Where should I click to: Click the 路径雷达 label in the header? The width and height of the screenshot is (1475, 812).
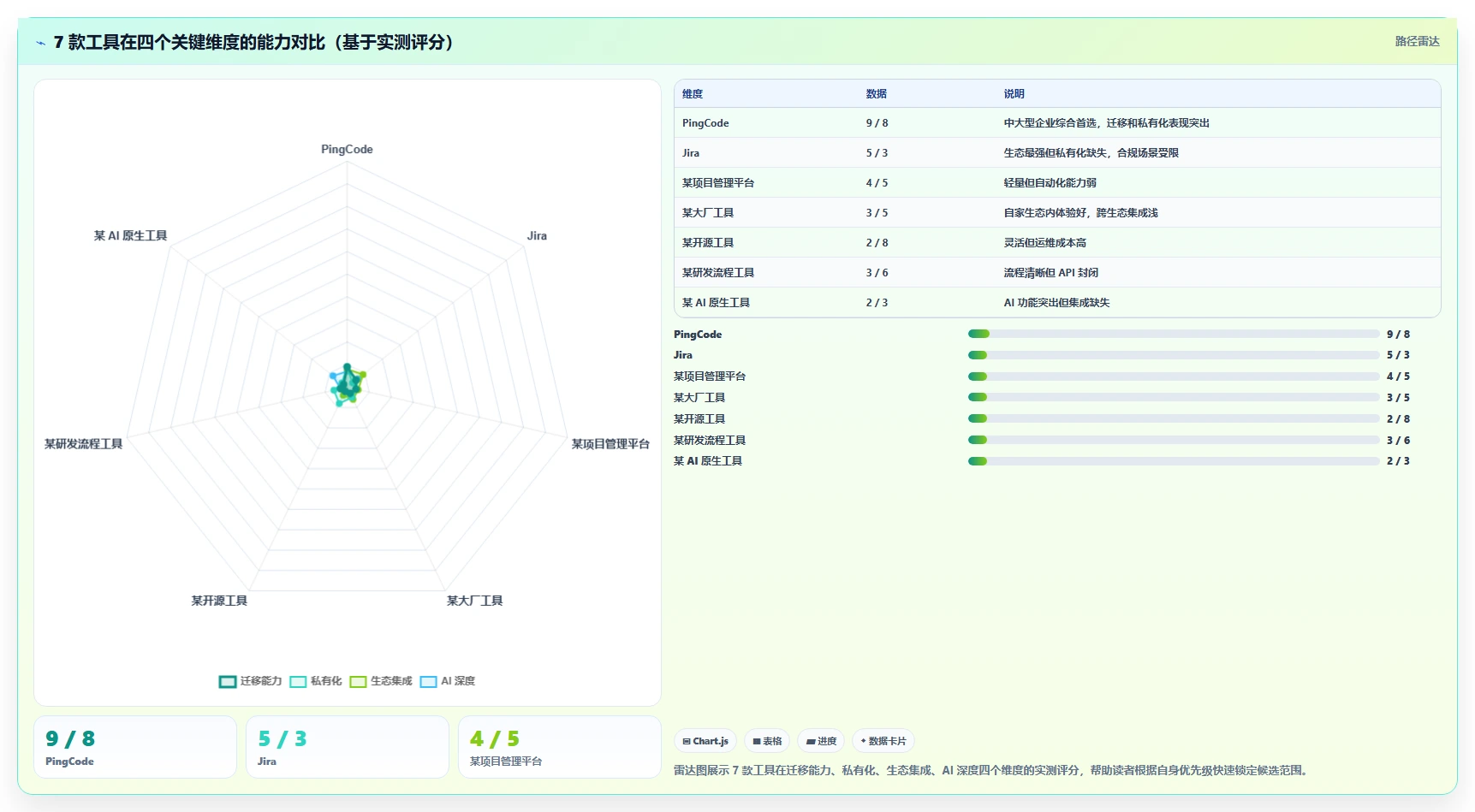tap(1417, 41)
